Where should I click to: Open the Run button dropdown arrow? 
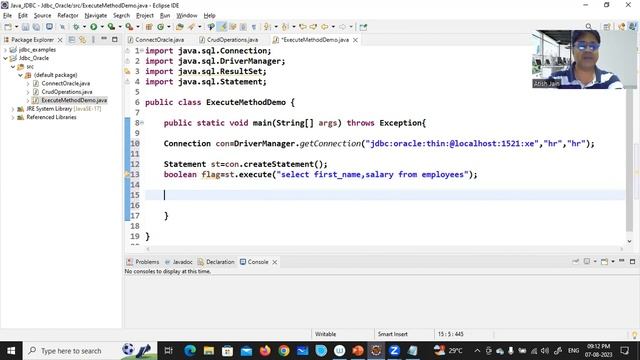click(x=102, y=27)
